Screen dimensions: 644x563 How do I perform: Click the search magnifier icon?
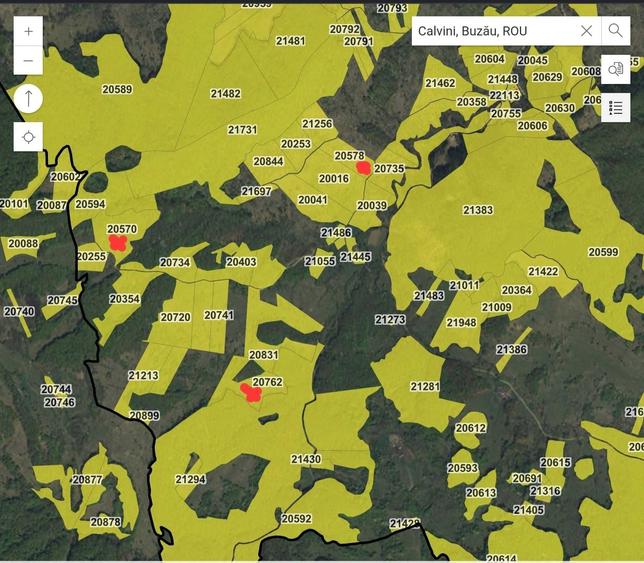(x=616, y=31)
